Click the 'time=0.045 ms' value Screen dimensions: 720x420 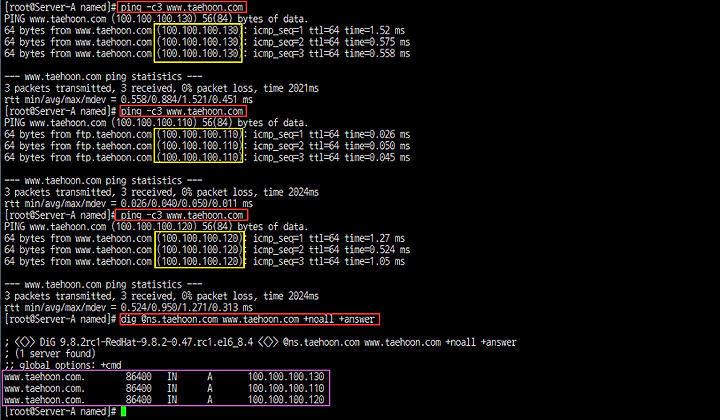377,157
